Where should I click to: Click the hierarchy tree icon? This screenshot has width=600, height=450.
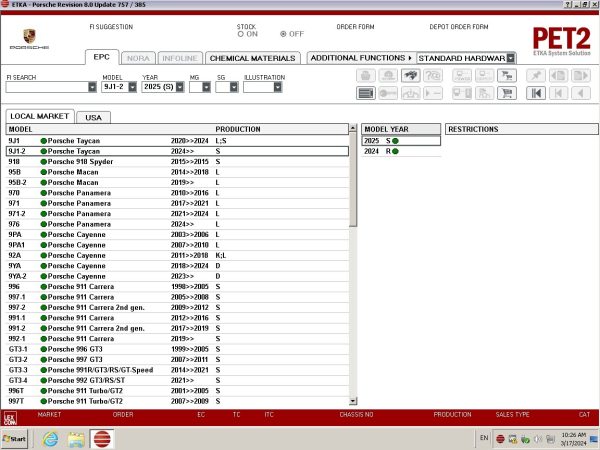click(x=484, y=93)
